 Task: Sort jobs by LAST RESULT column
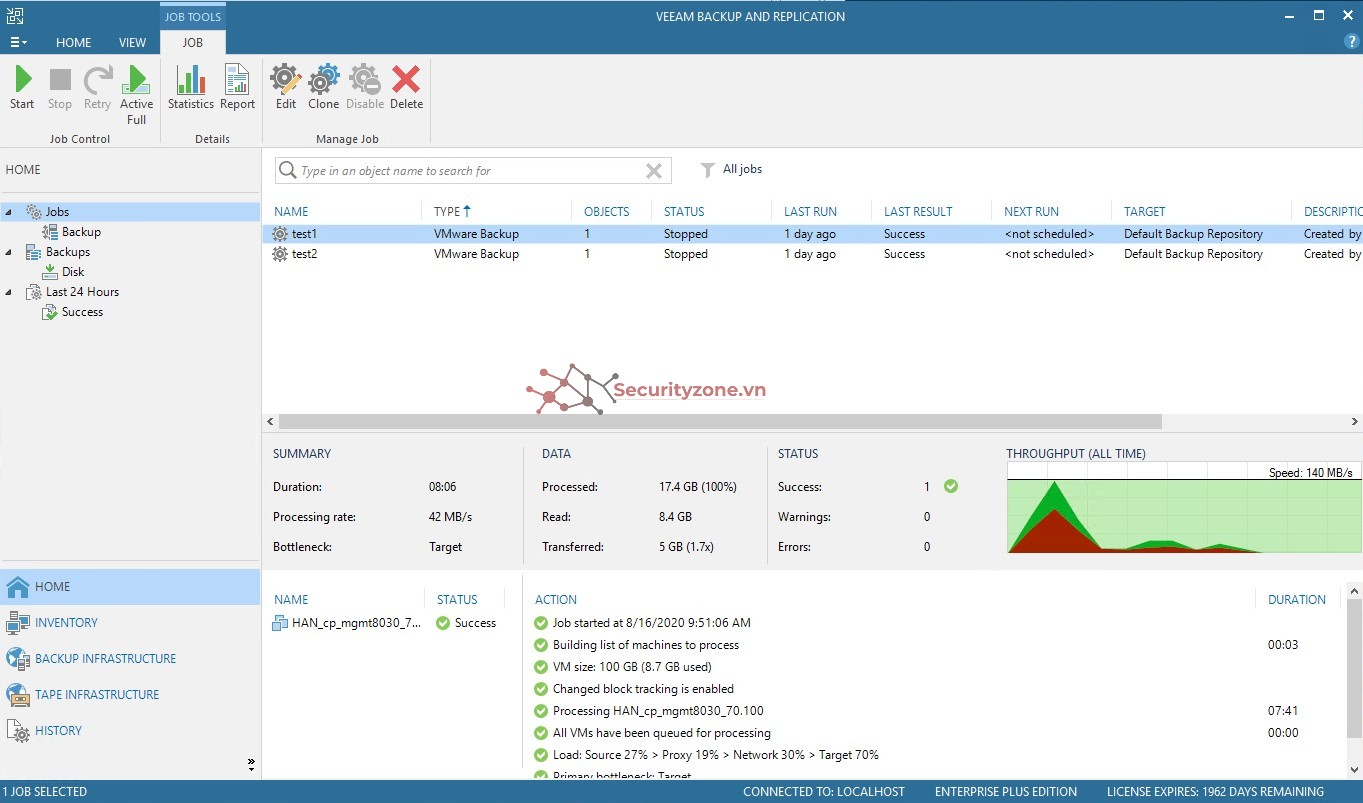[x=918, y=212]
